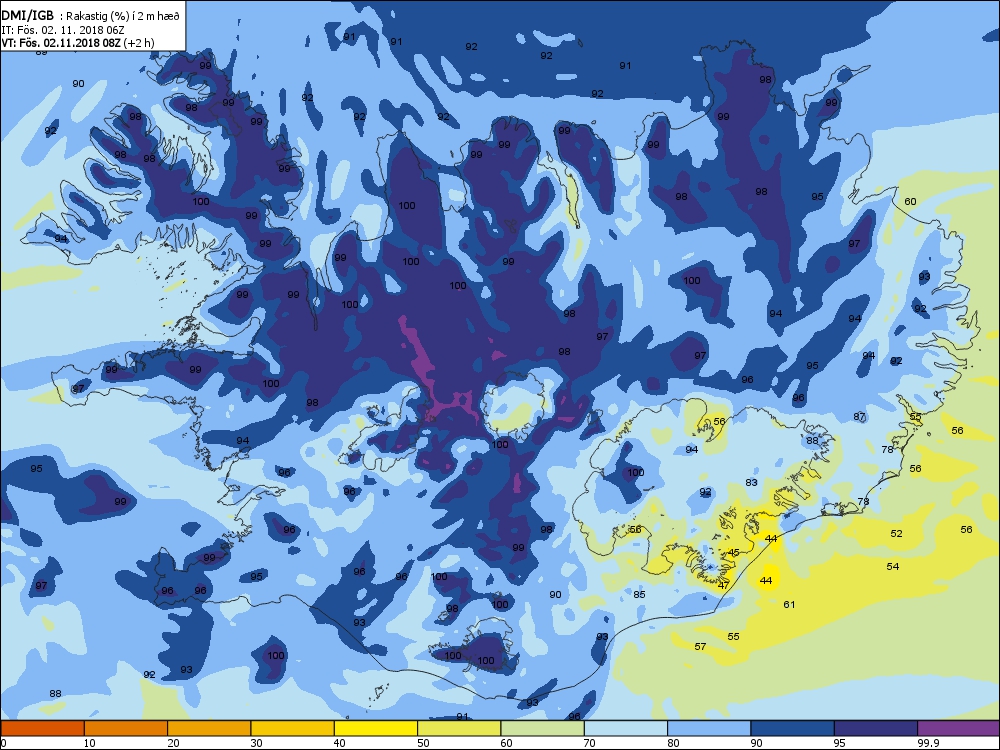The image size is (1000, 750).
Task: Pick the bright yellow 40–50 legend swatch
Action: 376,728
